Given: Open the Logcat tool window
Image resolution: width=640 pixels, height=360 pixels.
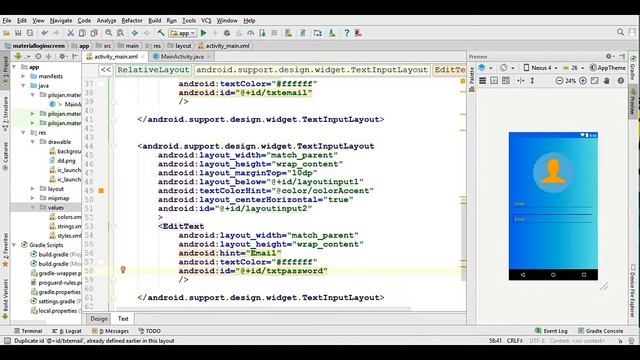Looking at the screenshot, I should [x=67, y=331].
